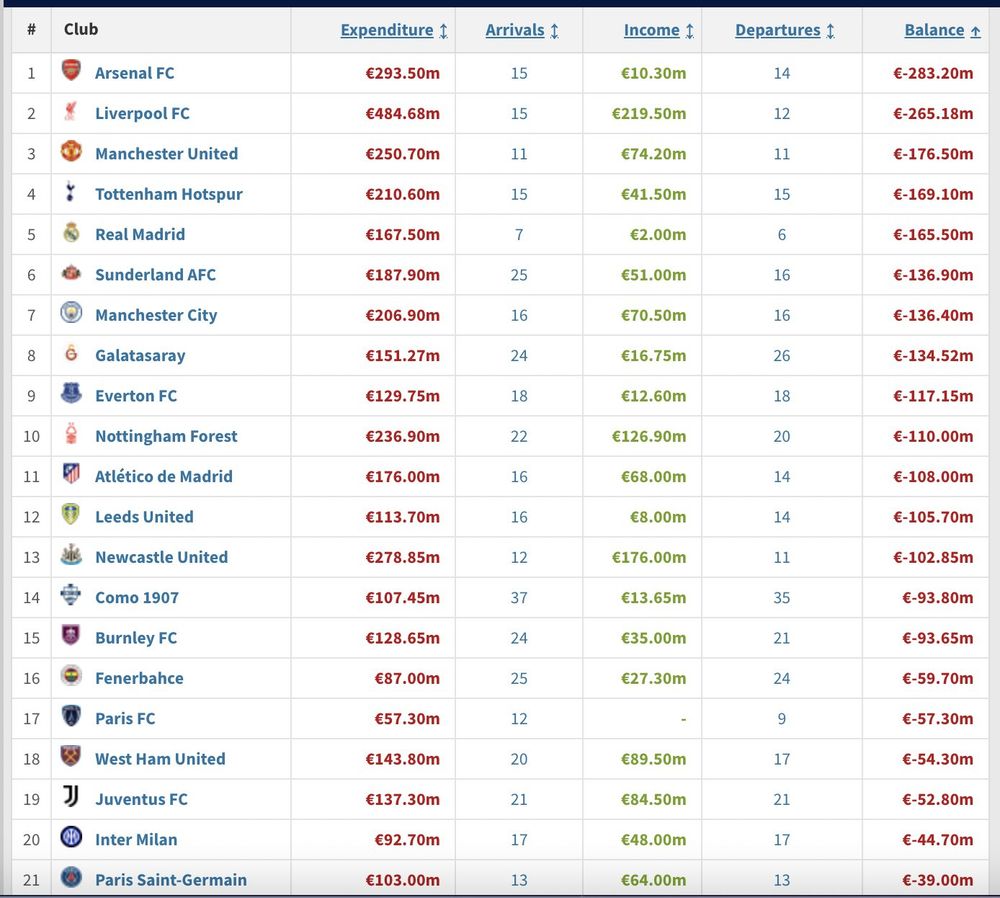This screenshot has height=898, width=1000.
Task: Click the Liverpool FC club crest
Action: tap(71, 113)
